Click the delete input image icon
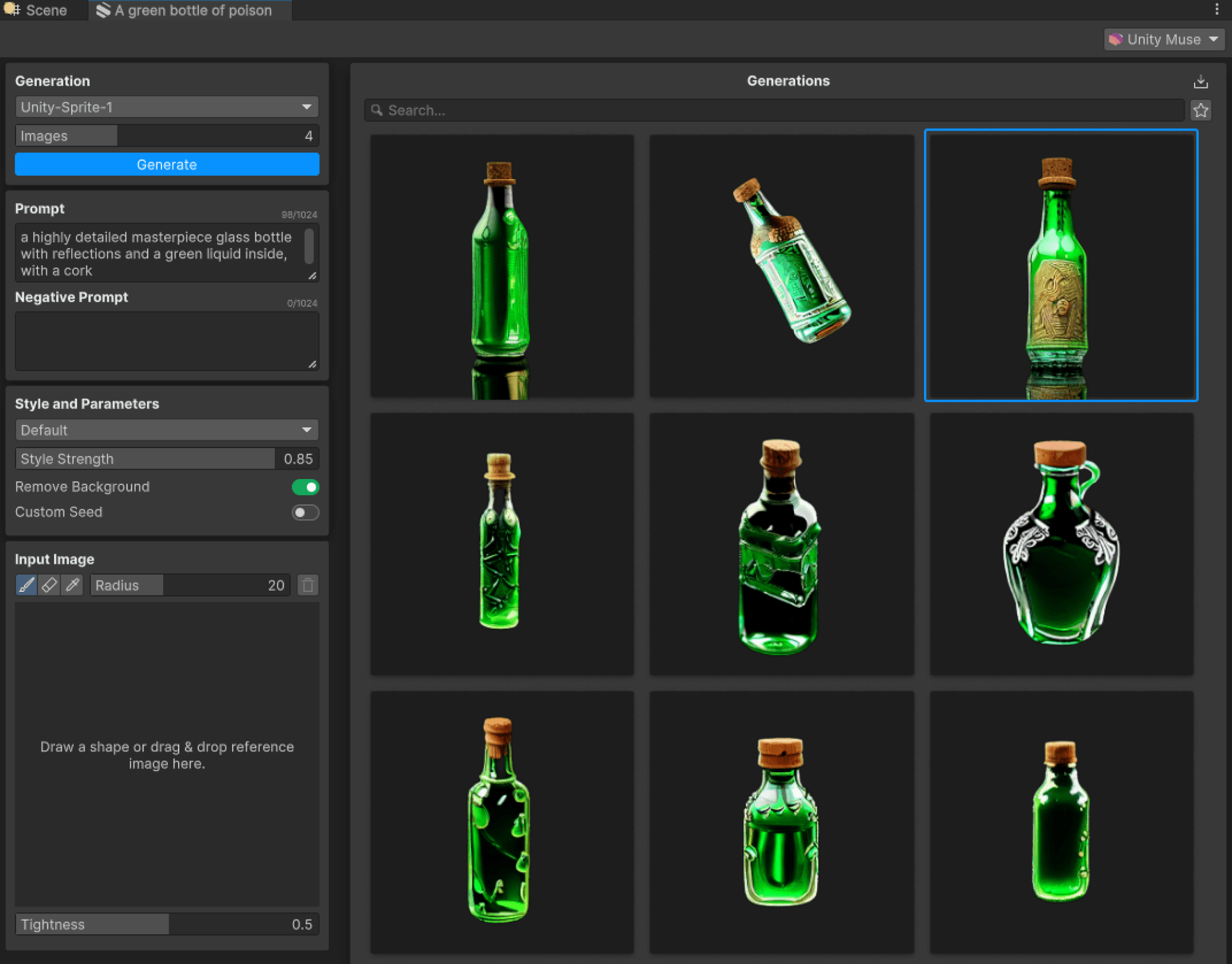 (x=308, y=585)
